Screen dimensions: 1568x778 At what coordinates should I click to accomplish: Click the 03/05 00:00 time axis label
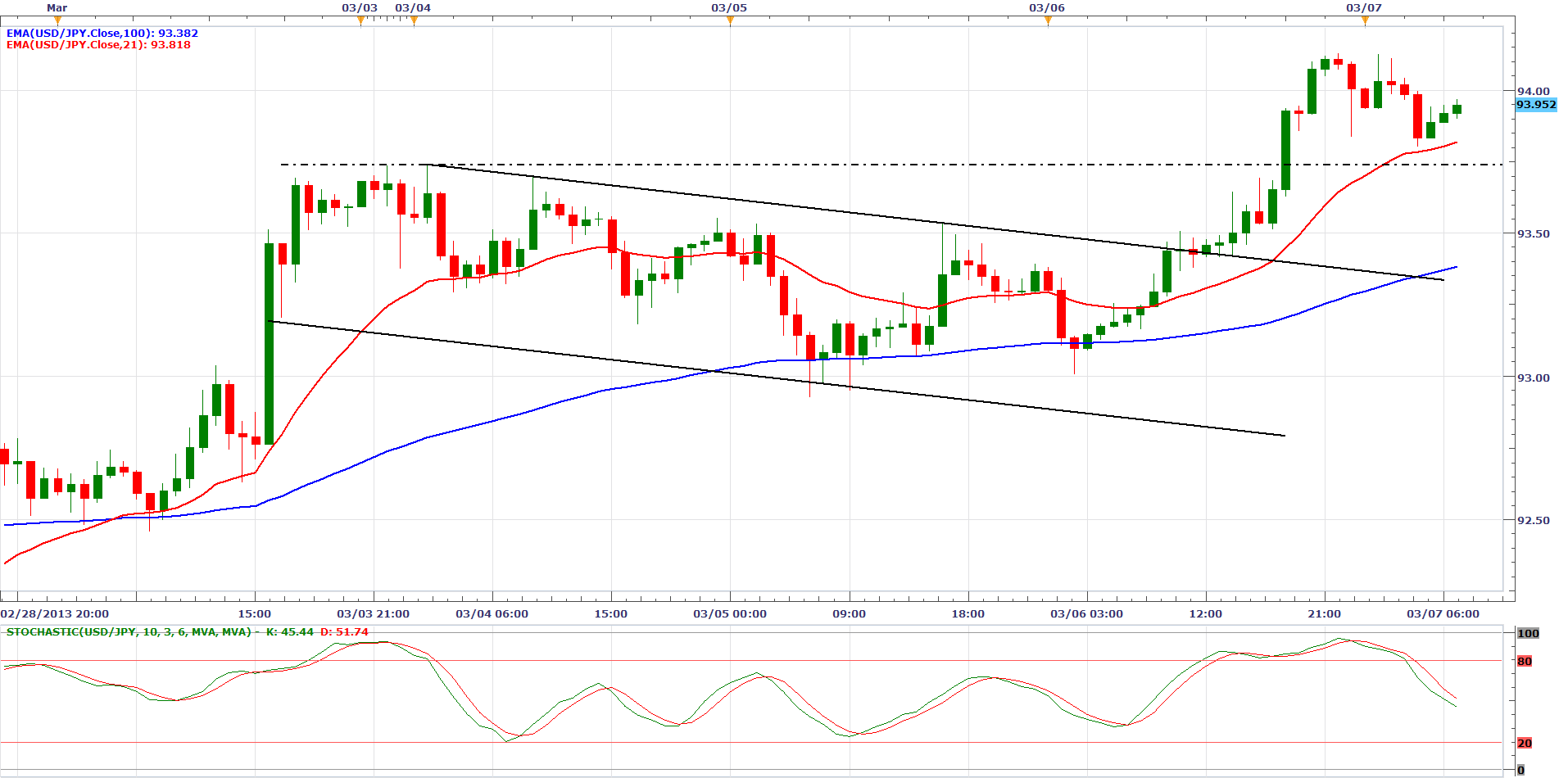730,613
